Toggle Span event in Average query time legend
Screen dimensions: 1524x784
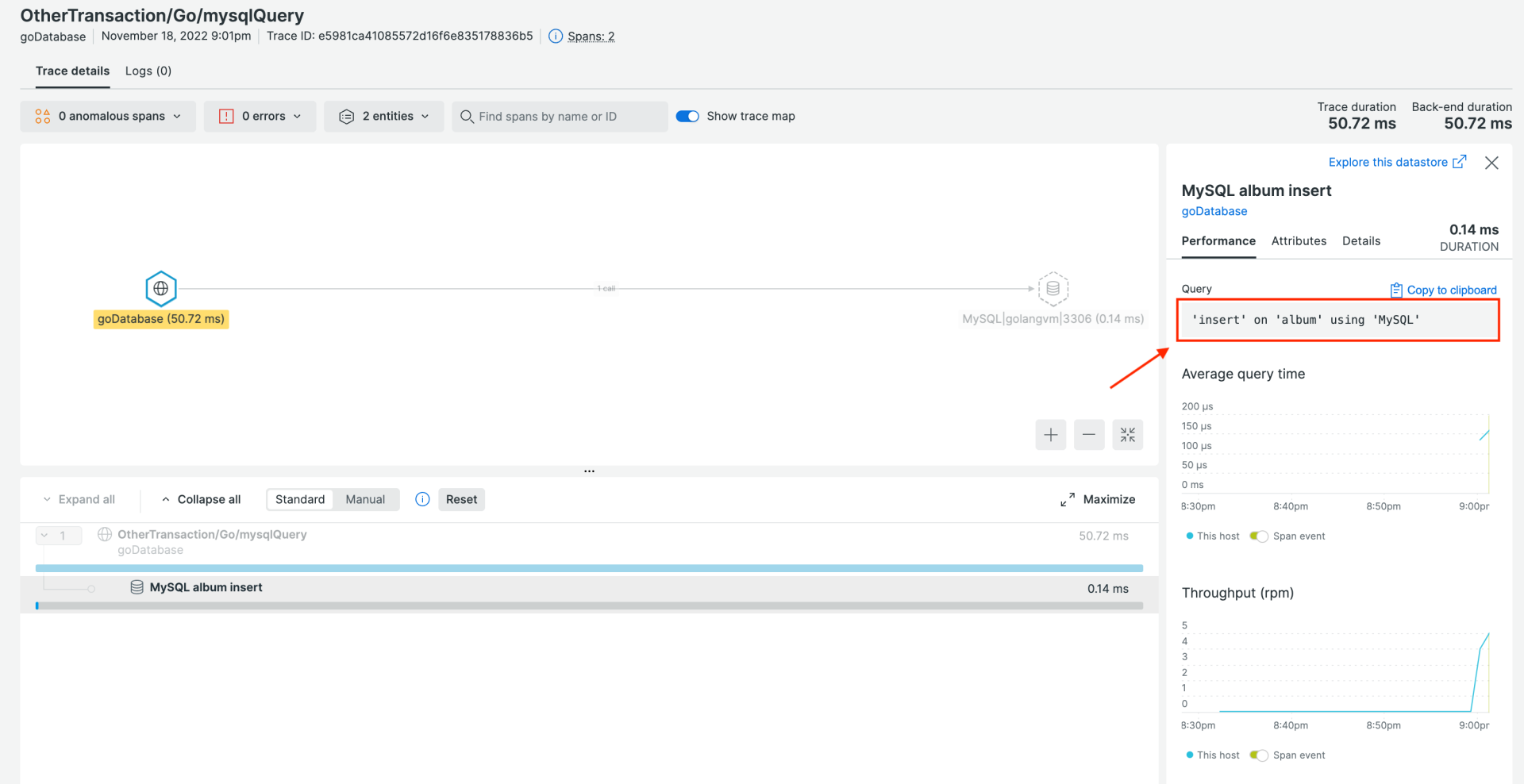[1259, 536]
